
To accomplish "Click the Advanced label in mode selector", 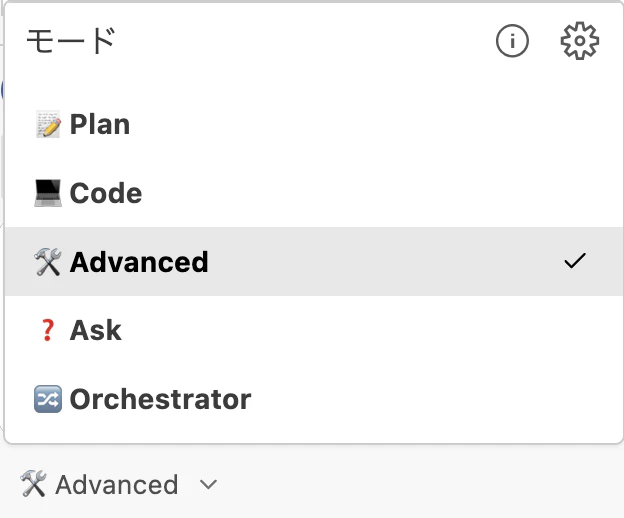I will click(x=117, y=485).
